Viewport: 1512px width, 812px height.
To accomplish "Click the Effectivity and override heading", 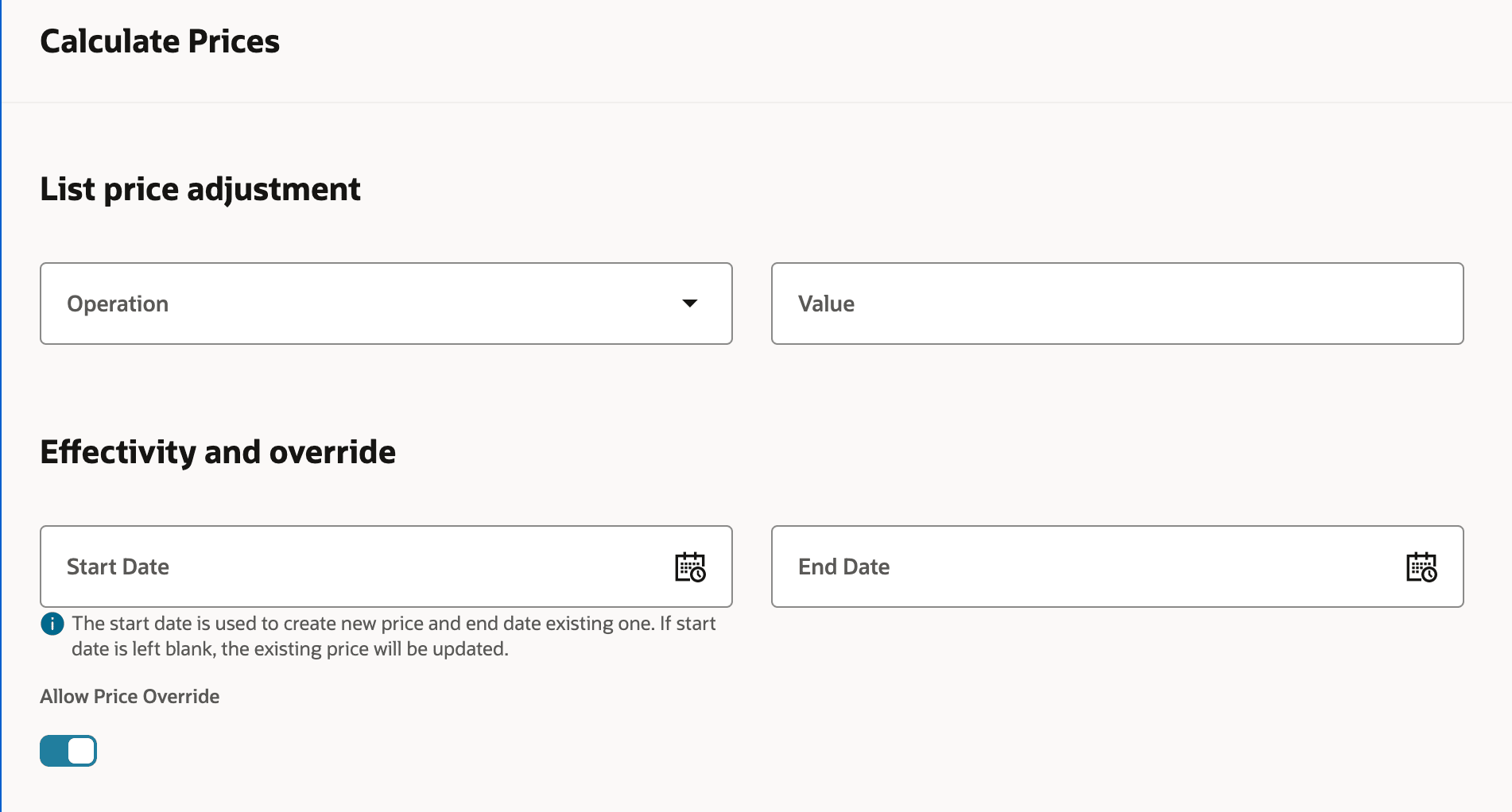I will [x=218, y=452].
